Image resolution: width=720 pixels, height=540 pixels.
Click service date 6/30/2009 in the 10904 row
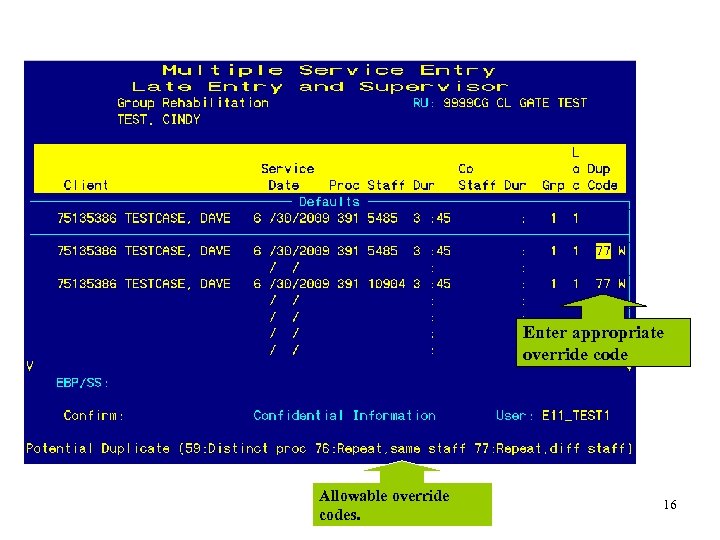coord(291,284)
